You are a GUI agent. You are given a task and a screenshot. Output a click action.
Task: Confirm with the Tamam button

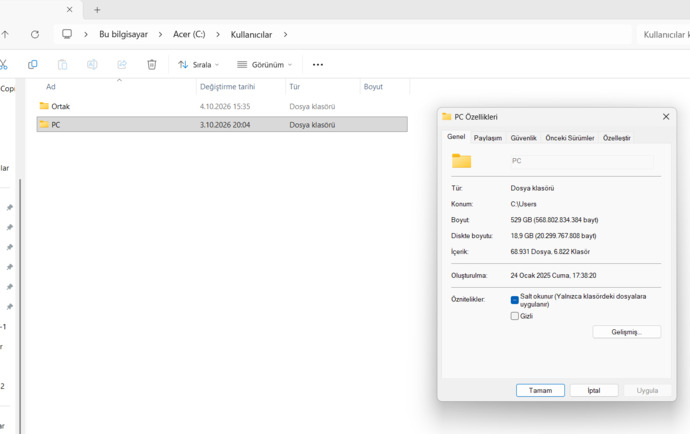pyautogui.click(x=540, y=390)
